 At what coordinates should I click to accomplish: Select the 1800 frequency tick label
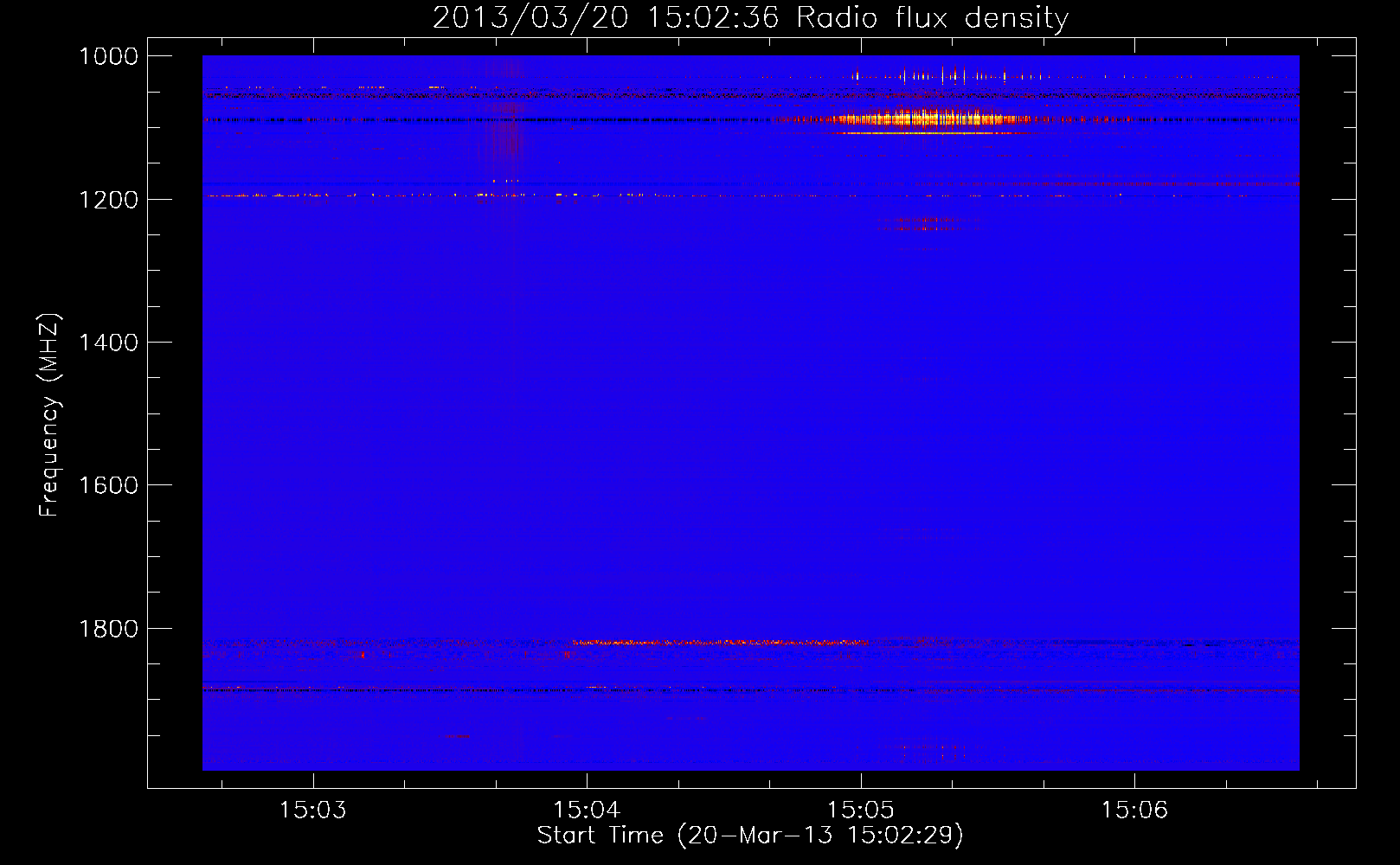point(108,629)
